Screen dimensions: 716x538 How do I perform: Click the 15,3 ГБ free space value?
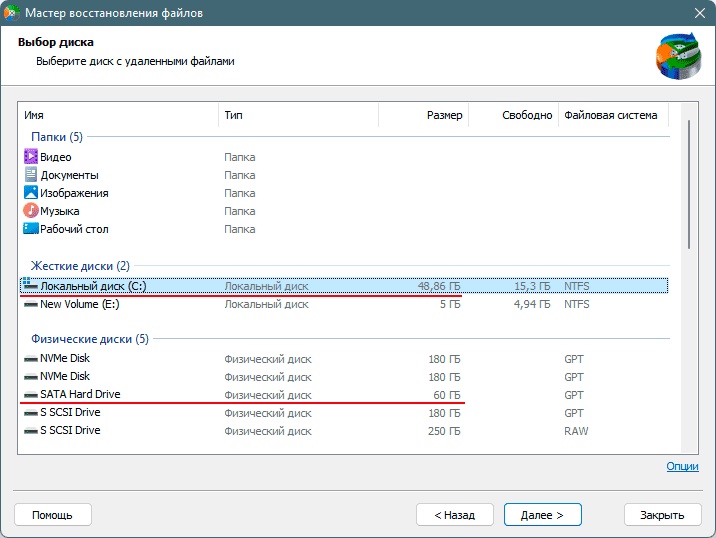pos(532,286)
